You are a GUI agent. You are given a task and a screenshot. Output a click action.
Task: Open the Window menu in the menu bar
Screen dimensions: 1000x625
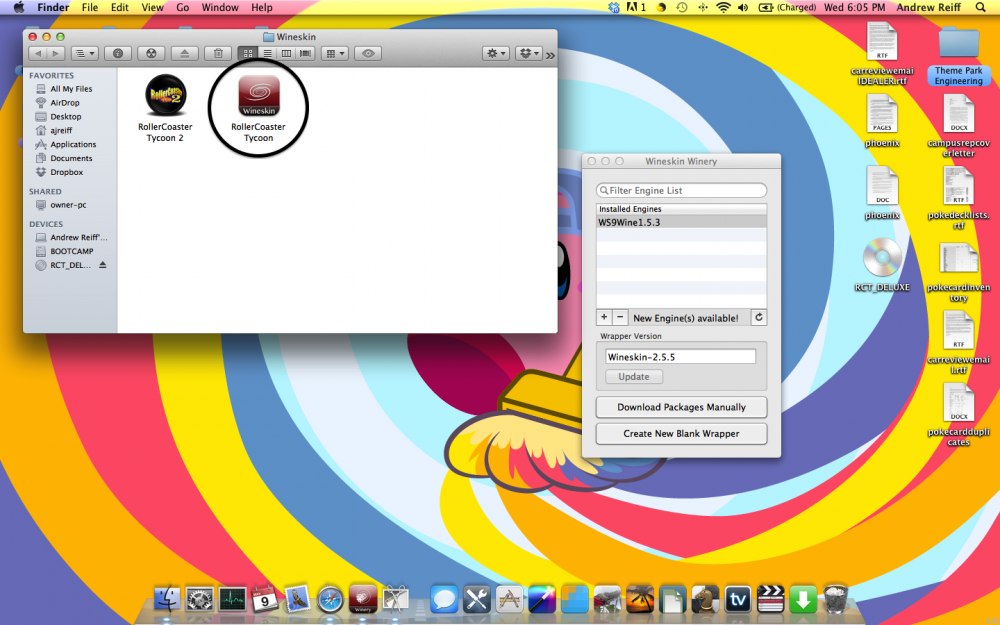point(220,7)
